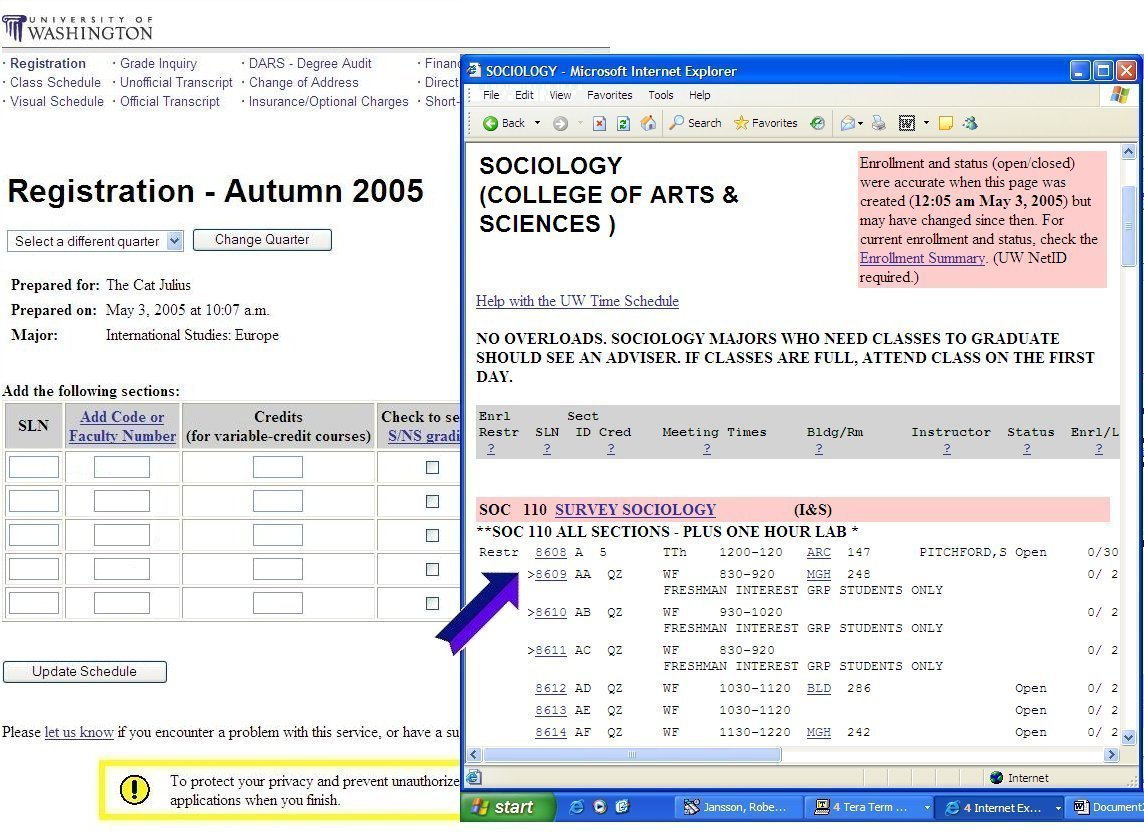Click the horizontal scrollbar left arrow

point(474,755)
